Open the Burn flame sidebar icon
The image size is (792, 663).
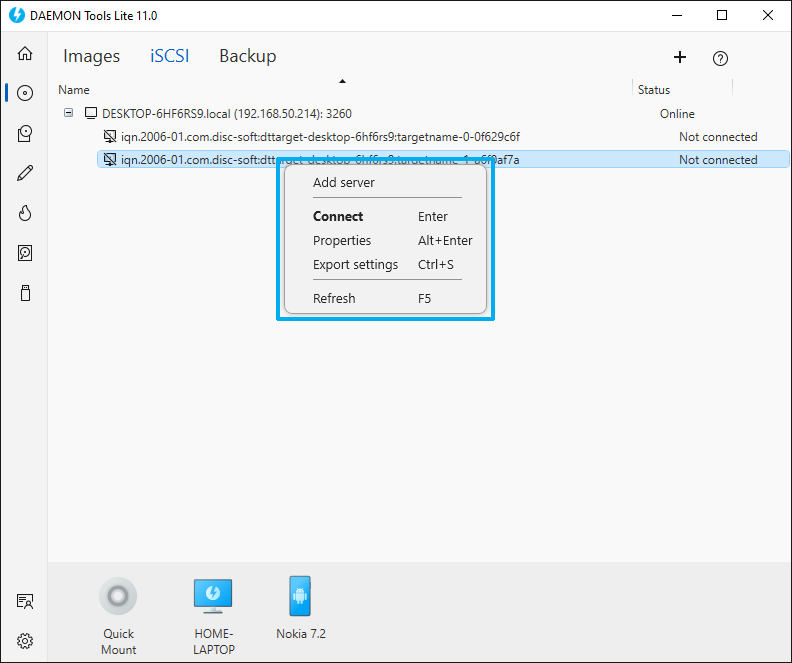[x=25, y=213]
